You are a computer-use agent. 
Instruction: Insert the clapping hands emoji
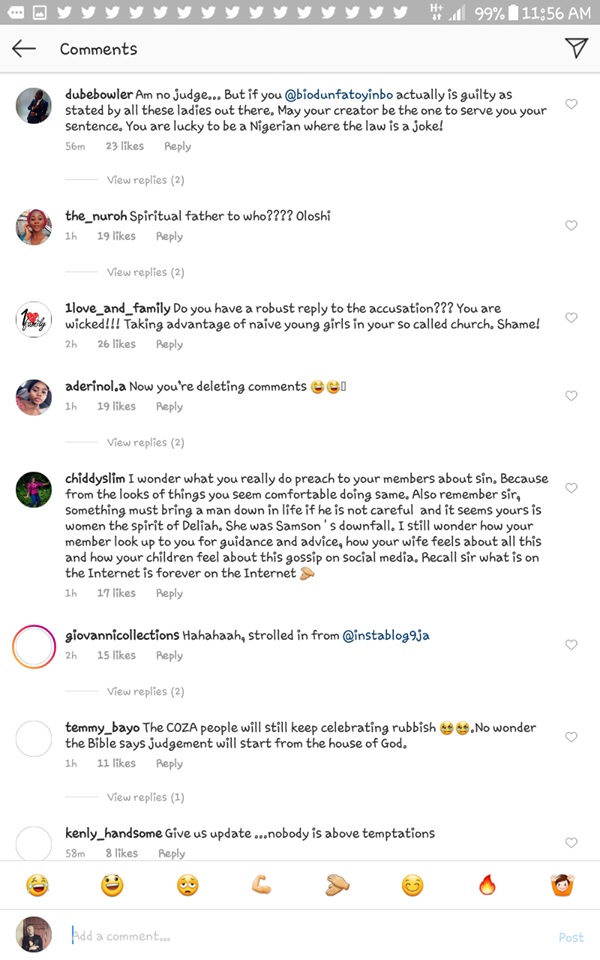tap(337, 885)
